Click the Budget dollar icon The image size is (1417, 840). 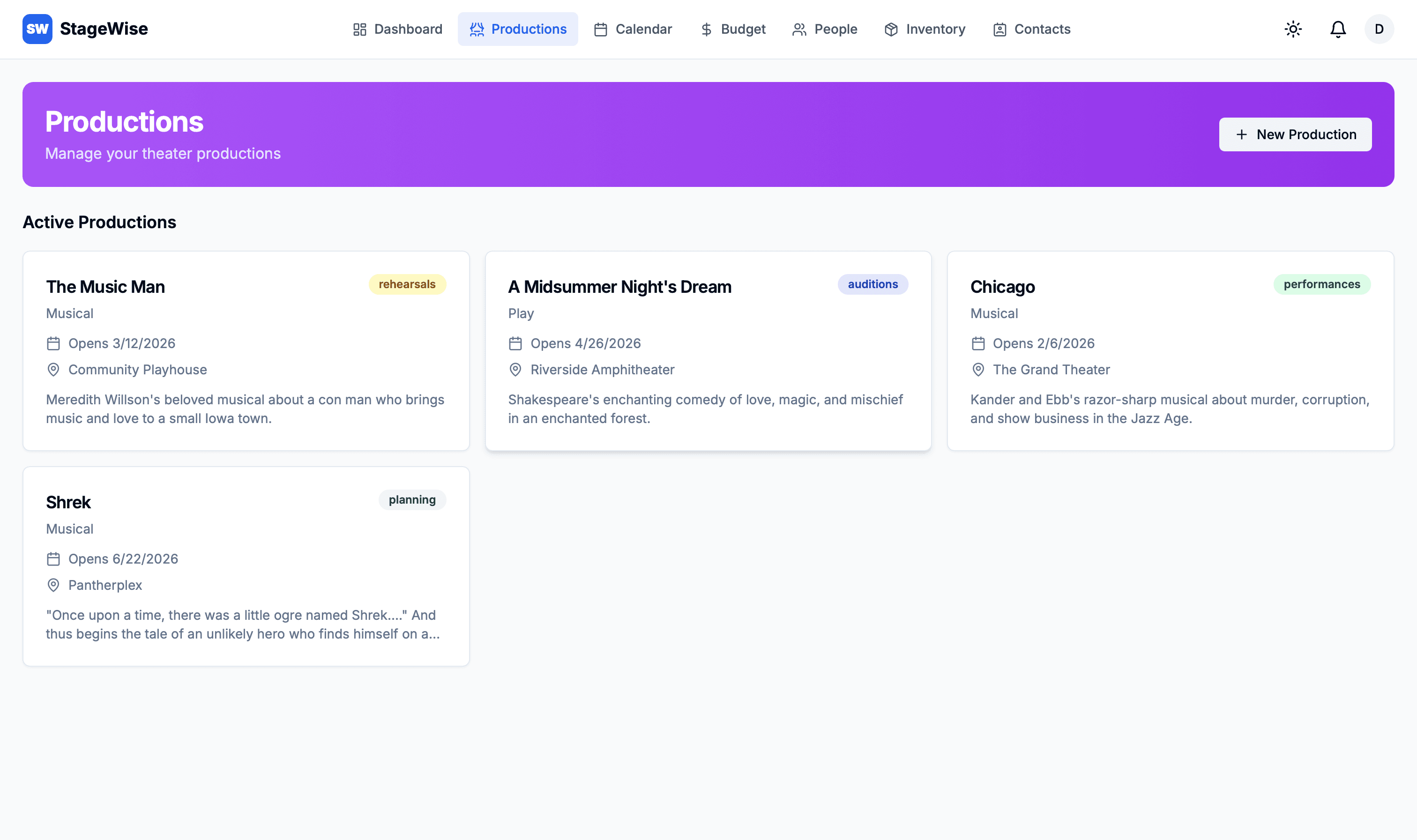click(706, 30)
